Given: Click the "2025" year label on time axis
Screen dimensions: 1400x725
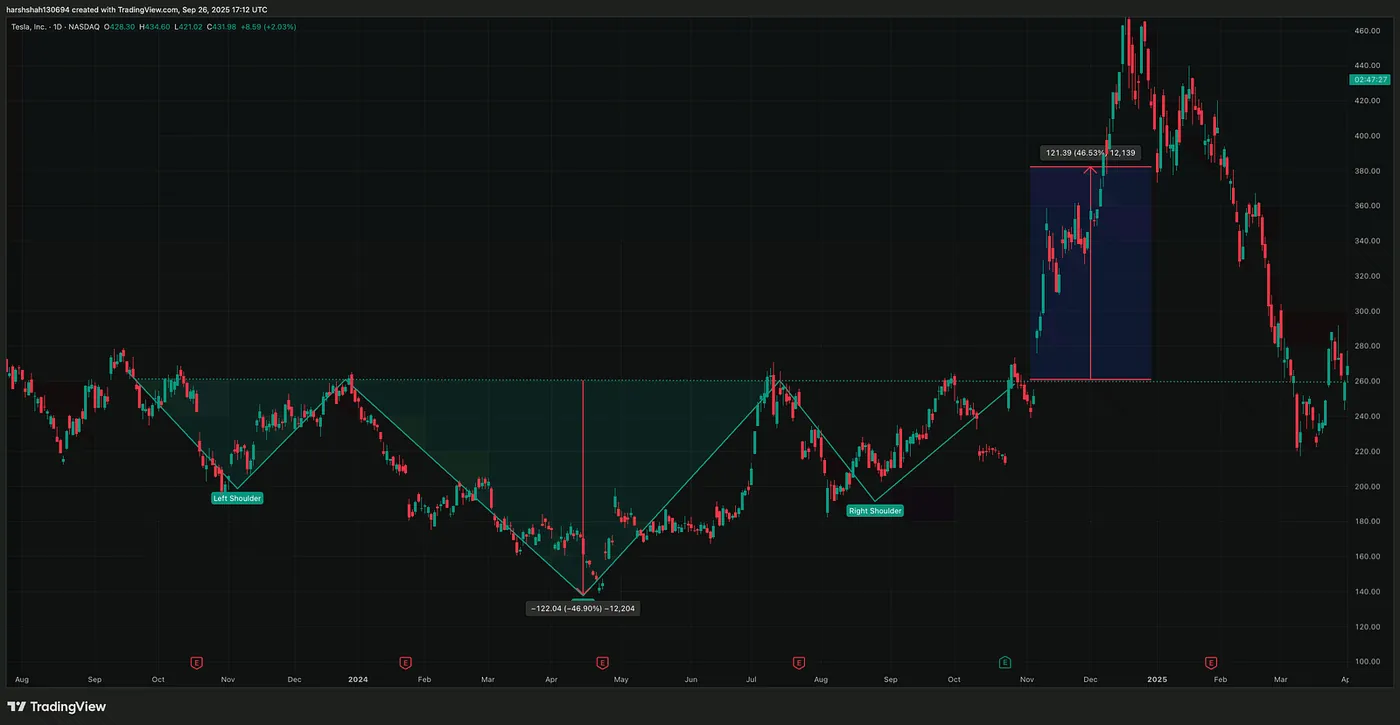Looking at the screenshot, I should pyautogui.click(x=1157, y=679).
